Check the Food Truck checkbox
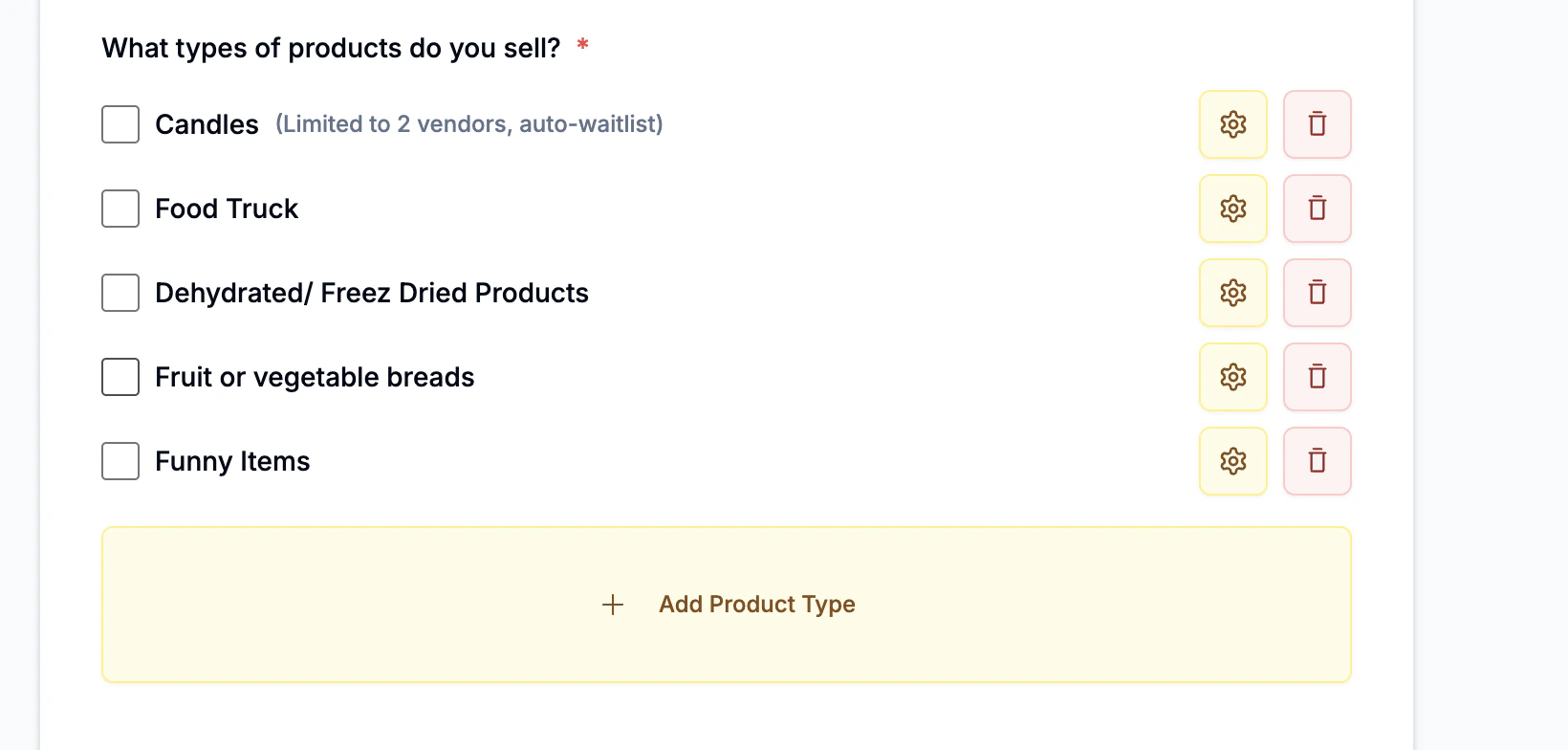 120,209
